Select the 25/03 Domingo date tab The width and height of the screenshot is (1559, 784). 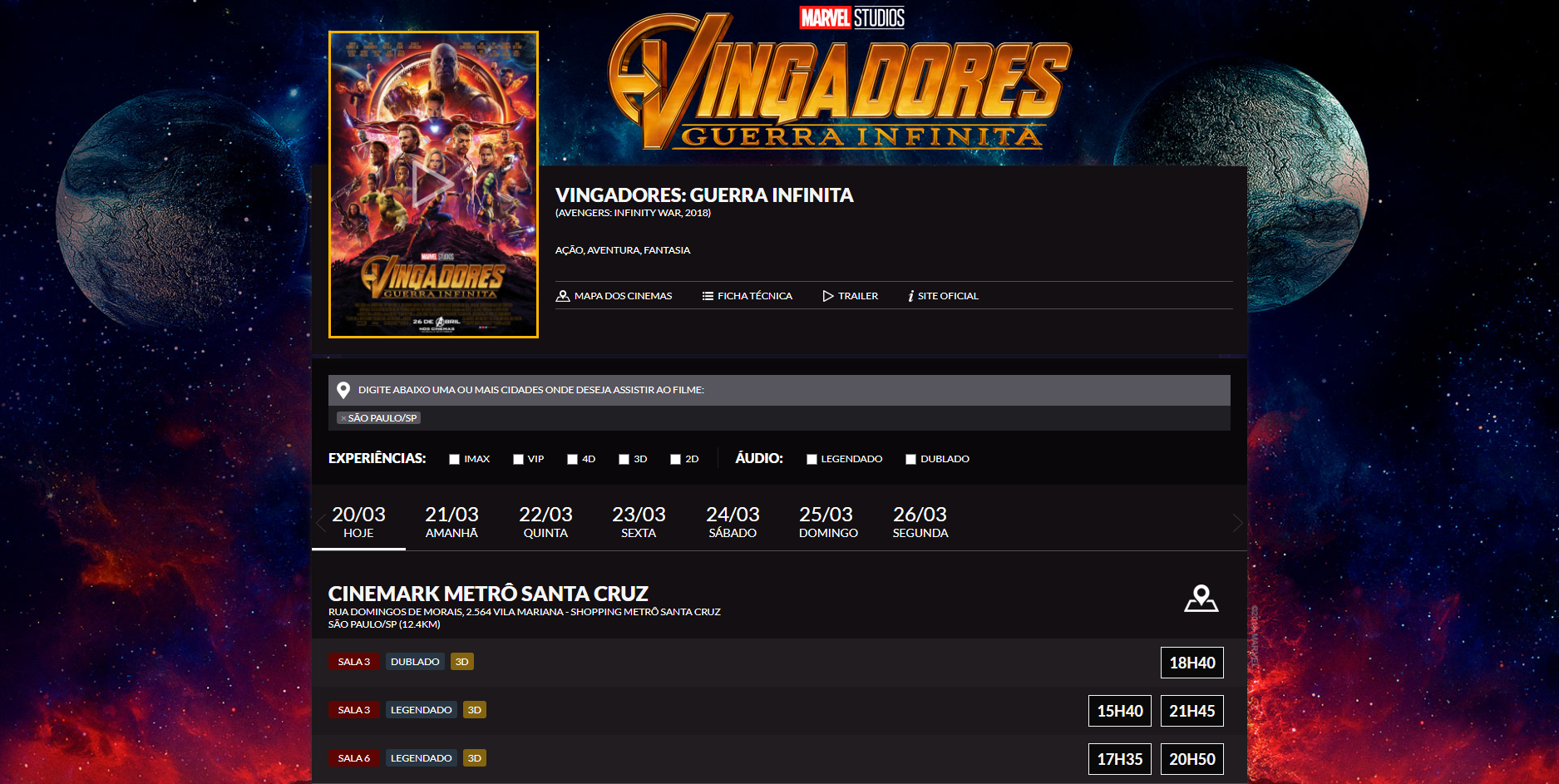tap(826, 522)
